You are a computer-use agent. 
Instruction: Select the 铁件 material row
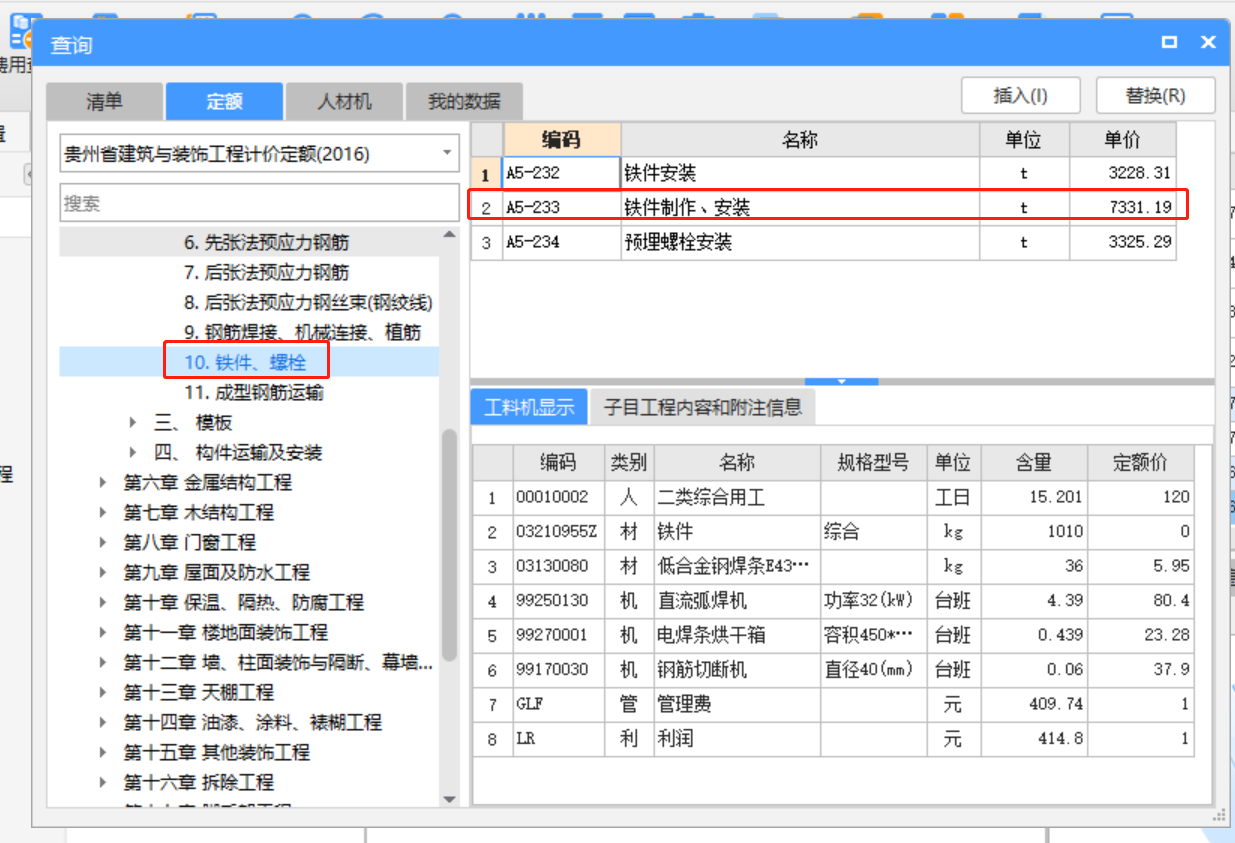click(x=833, y=532)
